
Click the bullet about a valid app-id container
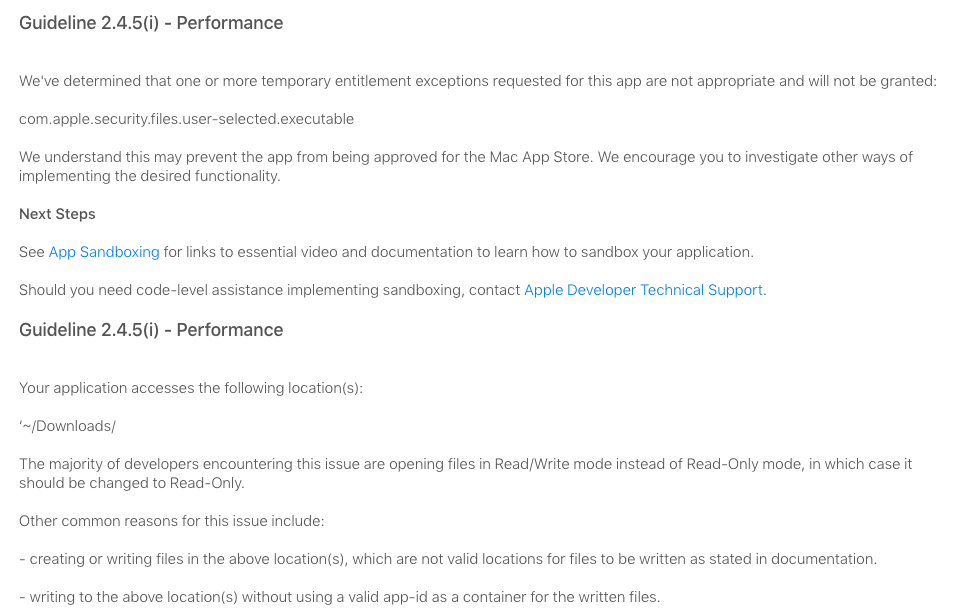(340, 596)
